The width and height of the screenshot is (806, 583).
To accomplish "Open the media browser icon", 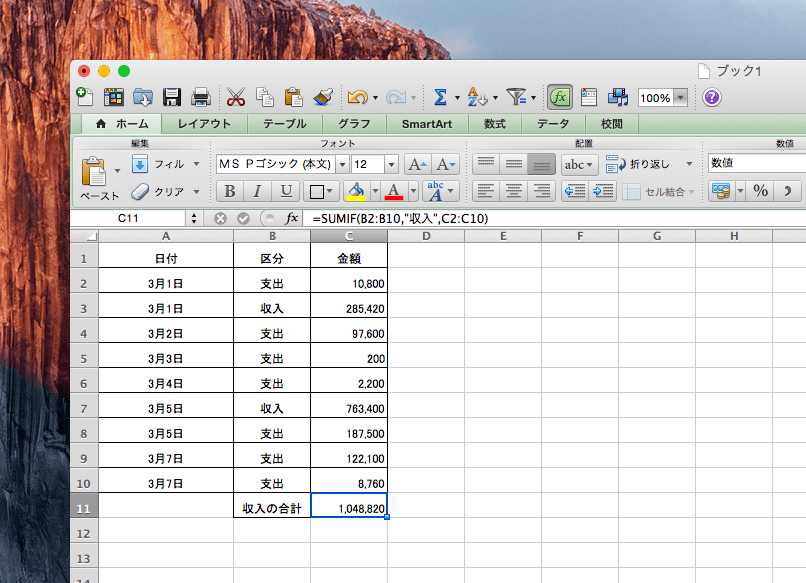I will [x=618, y=97].
